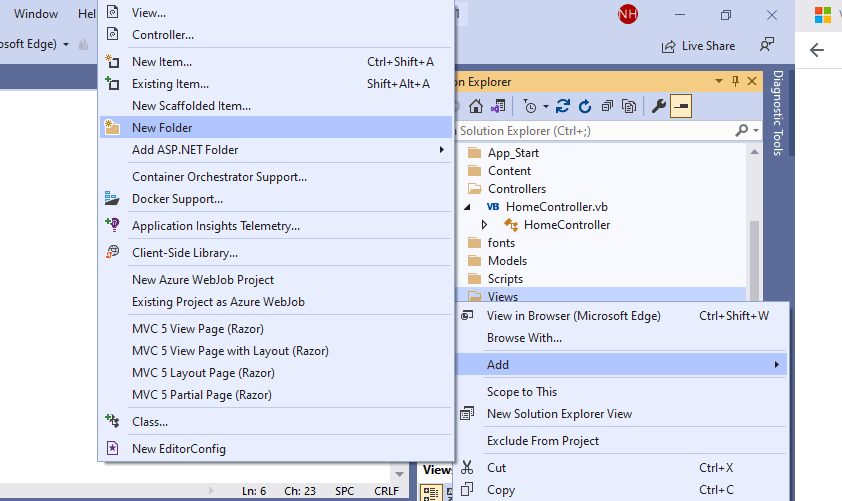Viewport: 842px width, 501px height.
Task: Select the Models folder
Action: 507,261
